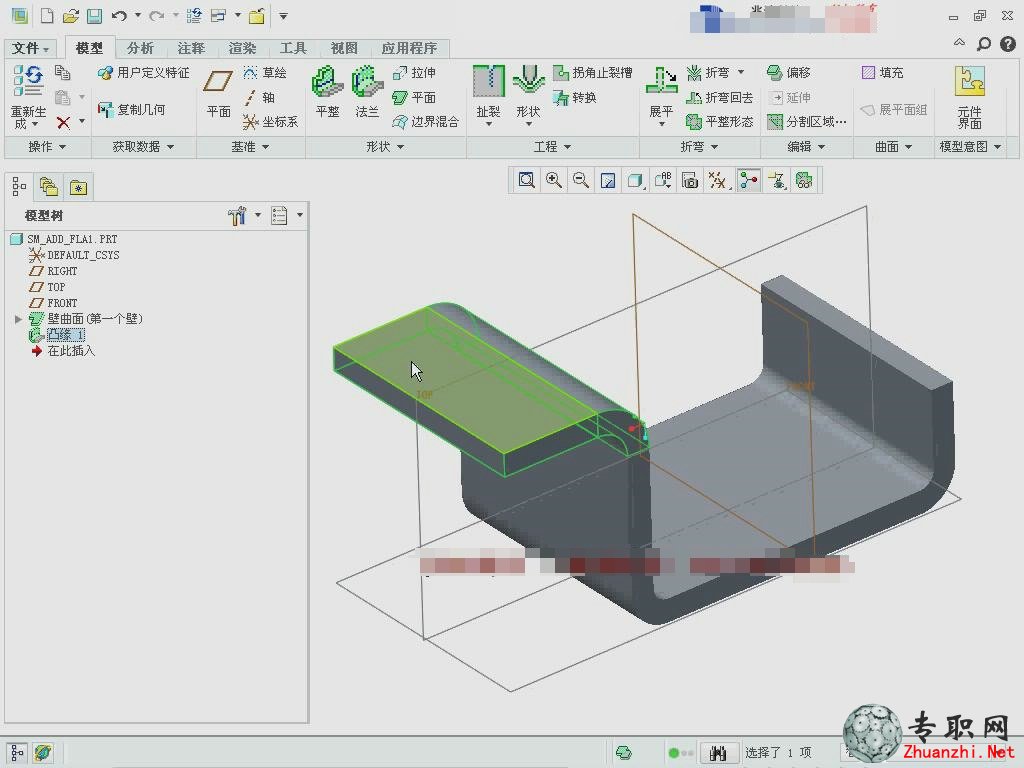Click the Save disk icon

click(x=95, y=16)
